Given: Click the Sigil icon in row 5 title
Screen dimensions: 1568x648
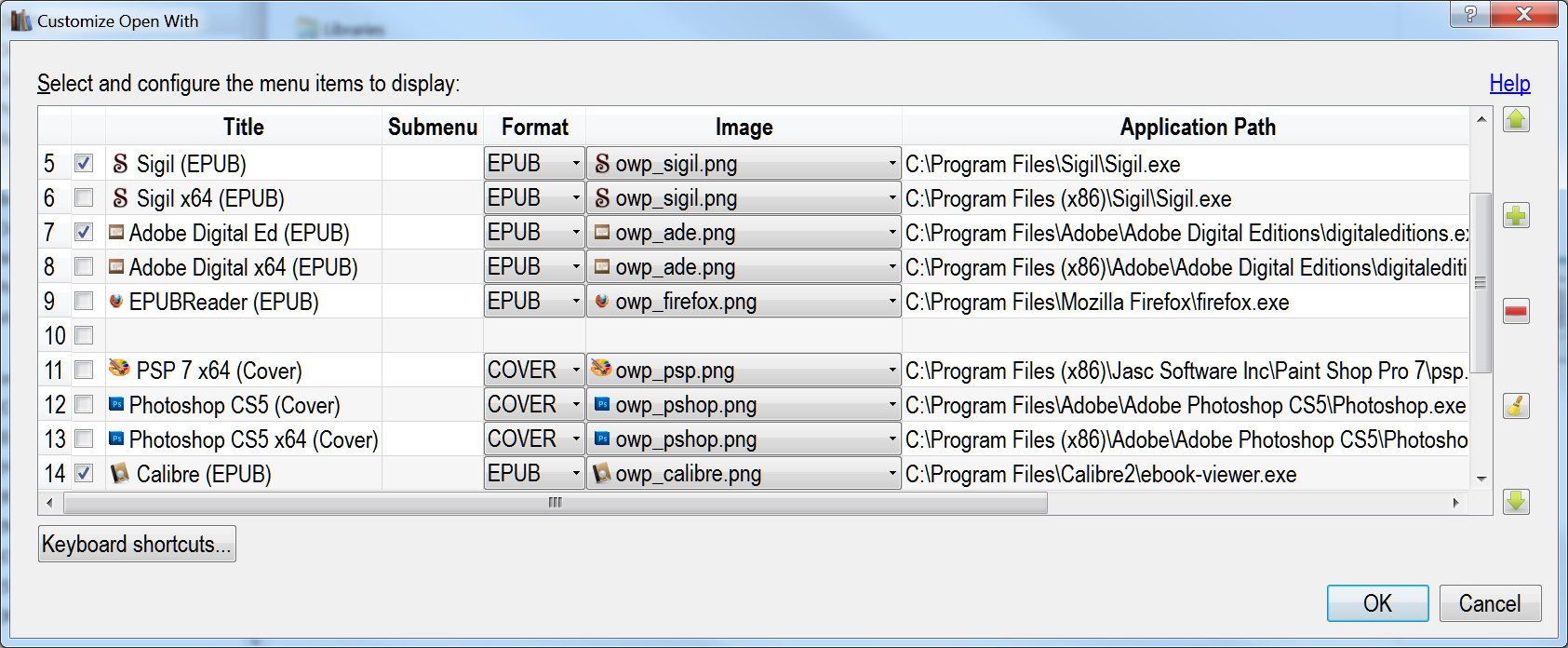Looking at the screenshot, I should pyautogui.click(x=120, y=165).
